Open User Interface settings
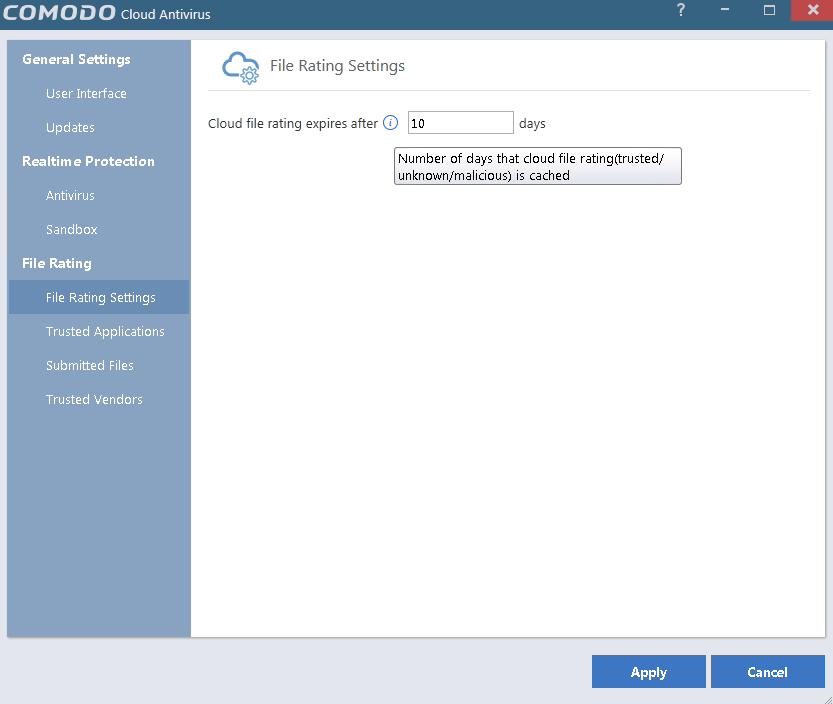Screen dimensions: 833x704 pos(86,94)
